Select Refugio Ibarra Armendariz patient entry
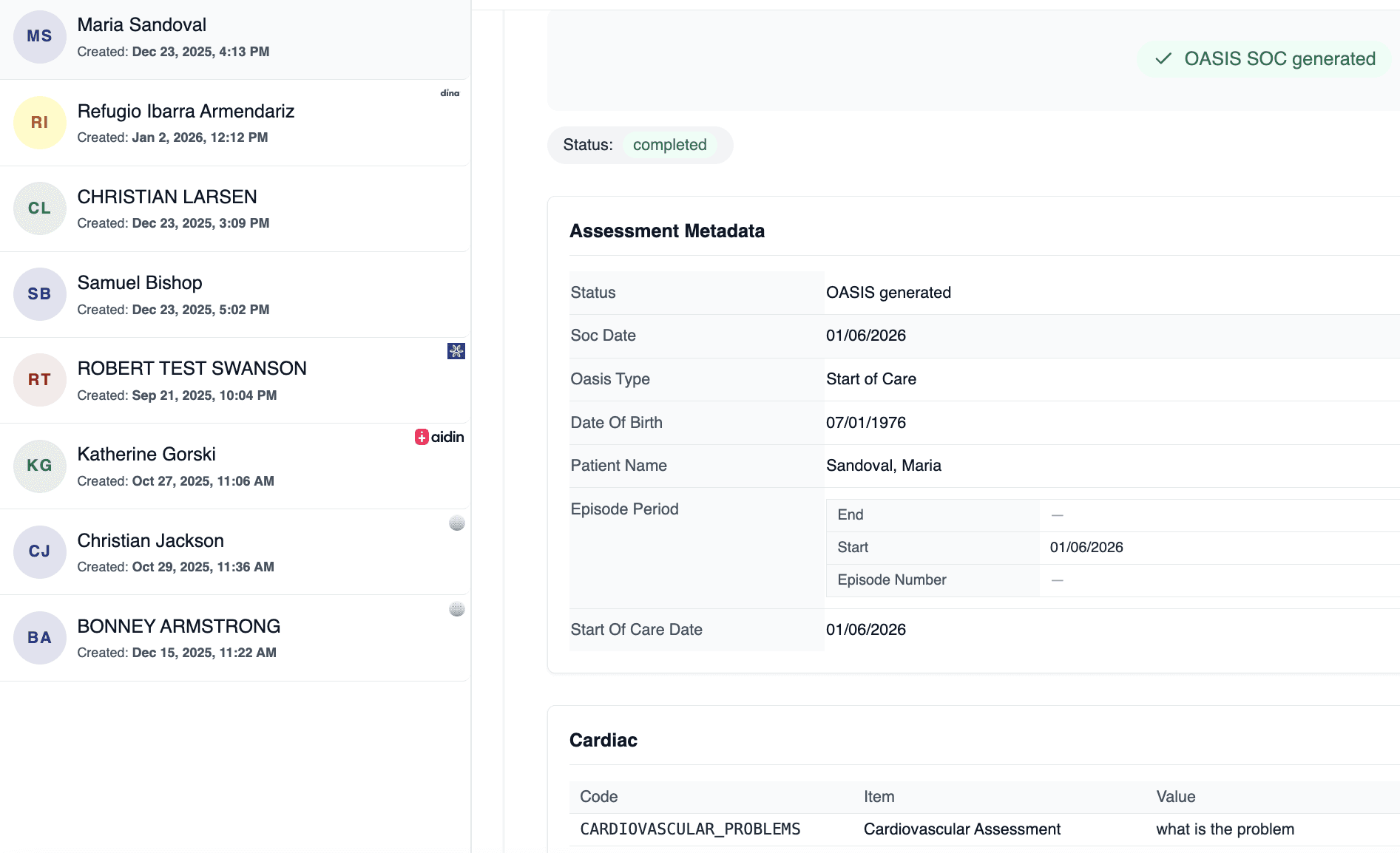The image size is (1400, 853). (234, 123)
